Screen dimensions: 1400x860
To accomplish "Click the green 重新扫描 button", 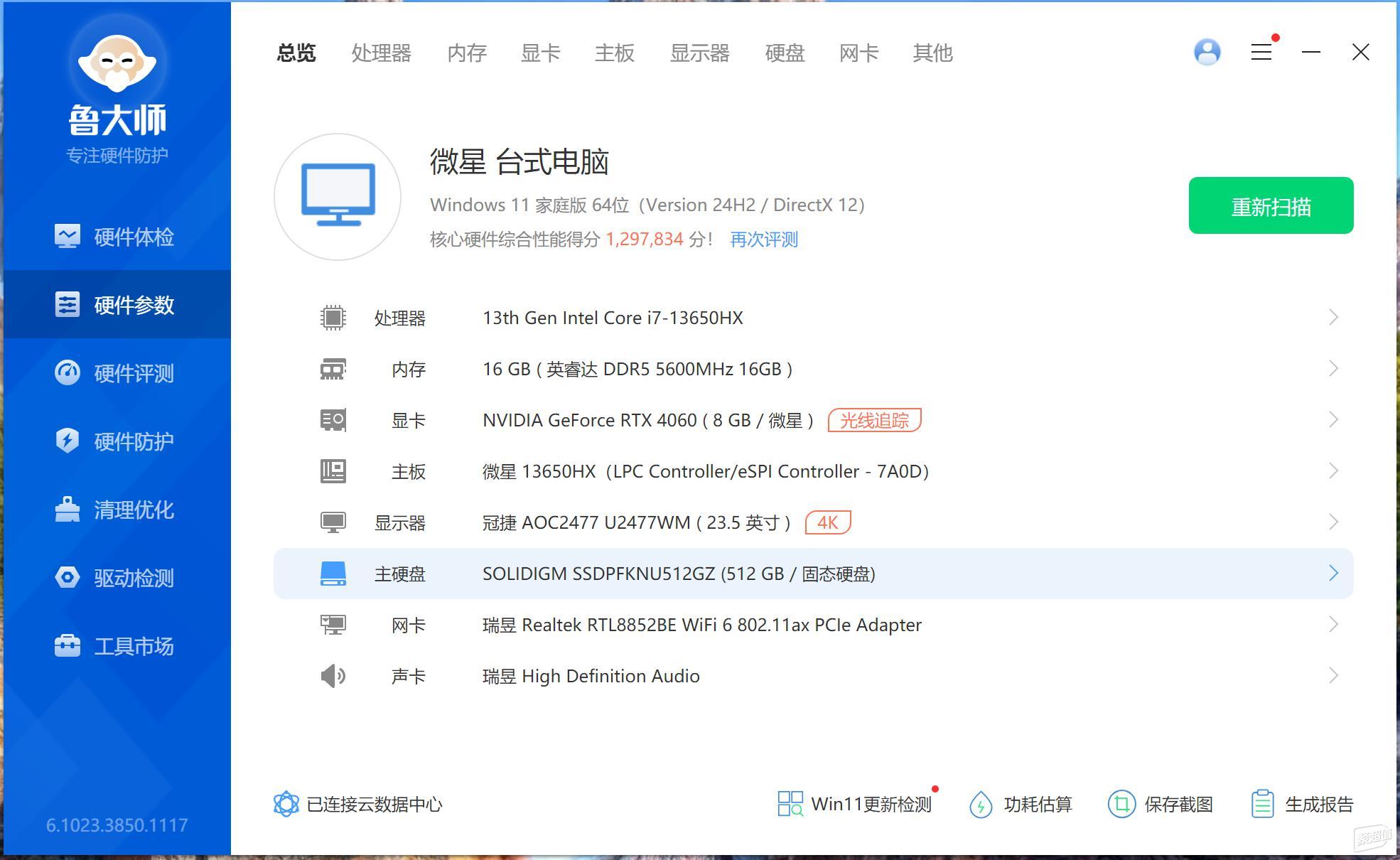I will pos(1271,205).
